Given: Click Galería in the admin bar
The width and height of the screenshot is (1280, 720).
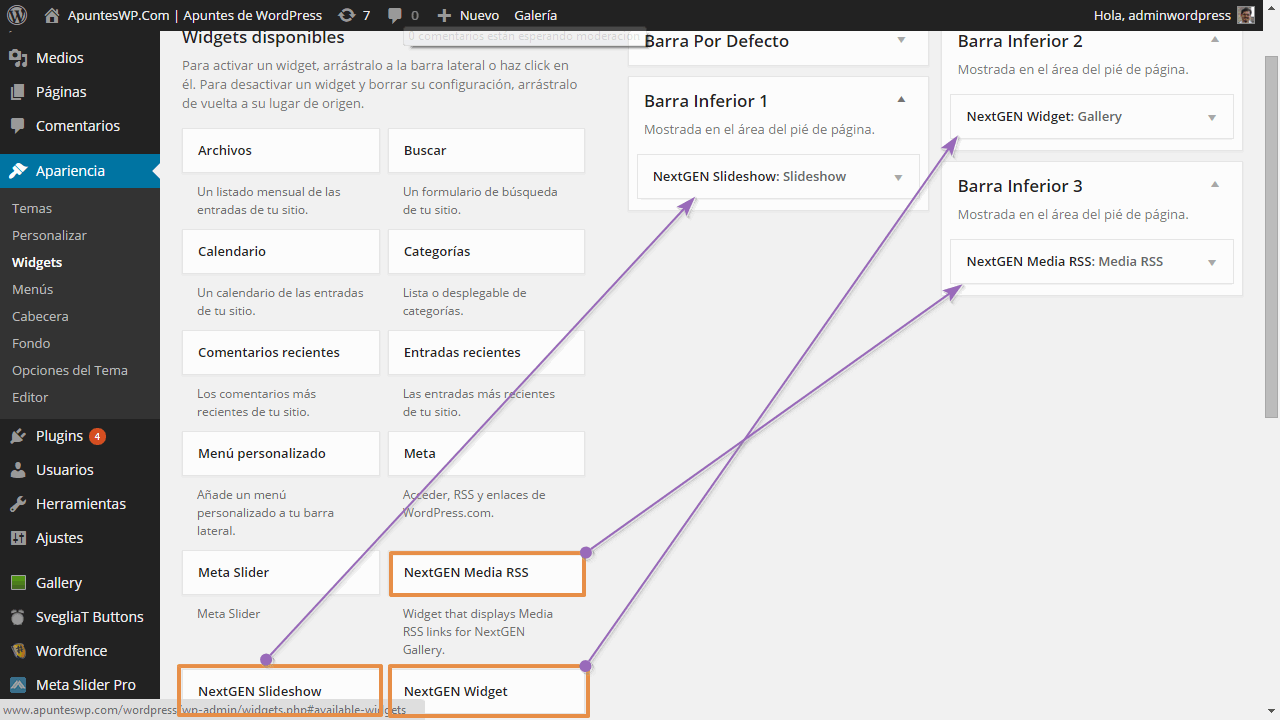Looking at the screenshot, I should pos(536,15).
